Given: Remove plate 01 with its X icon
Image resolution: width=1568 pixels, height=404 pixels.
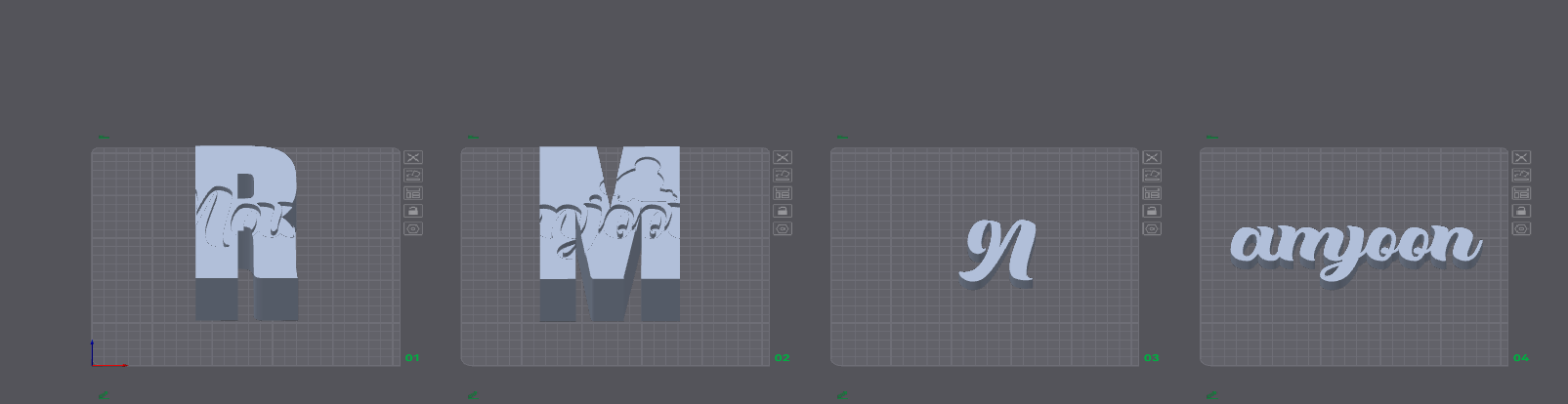Looking at the screenshot, I should coord(413,157).
